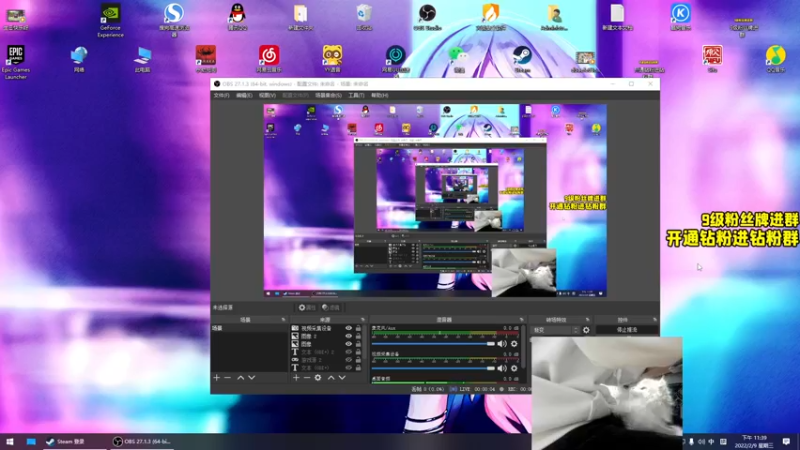Open OBS Studio desktop shortcut

coord(427,17)
